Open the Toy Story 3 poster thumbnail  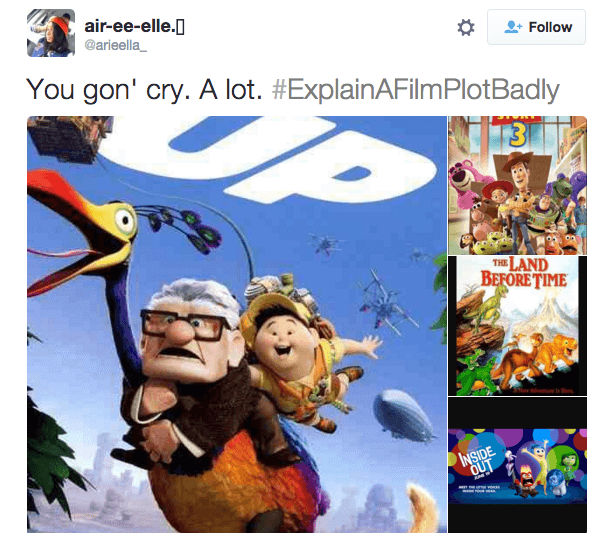pyautogui.click(x=517, y=185)
